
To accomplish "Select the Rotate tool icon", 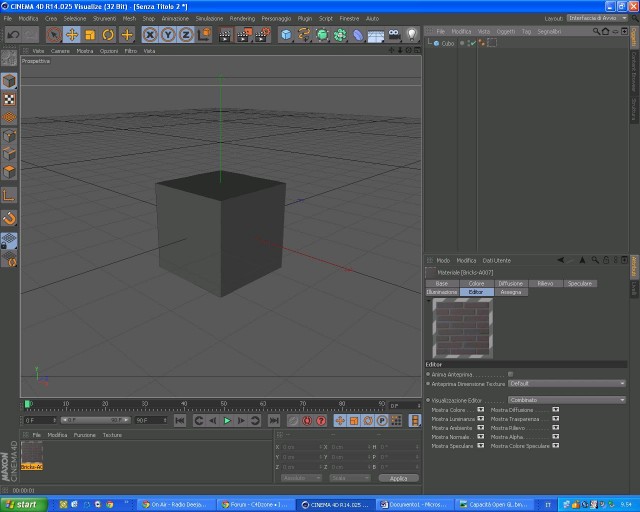I will pos(108,35).
